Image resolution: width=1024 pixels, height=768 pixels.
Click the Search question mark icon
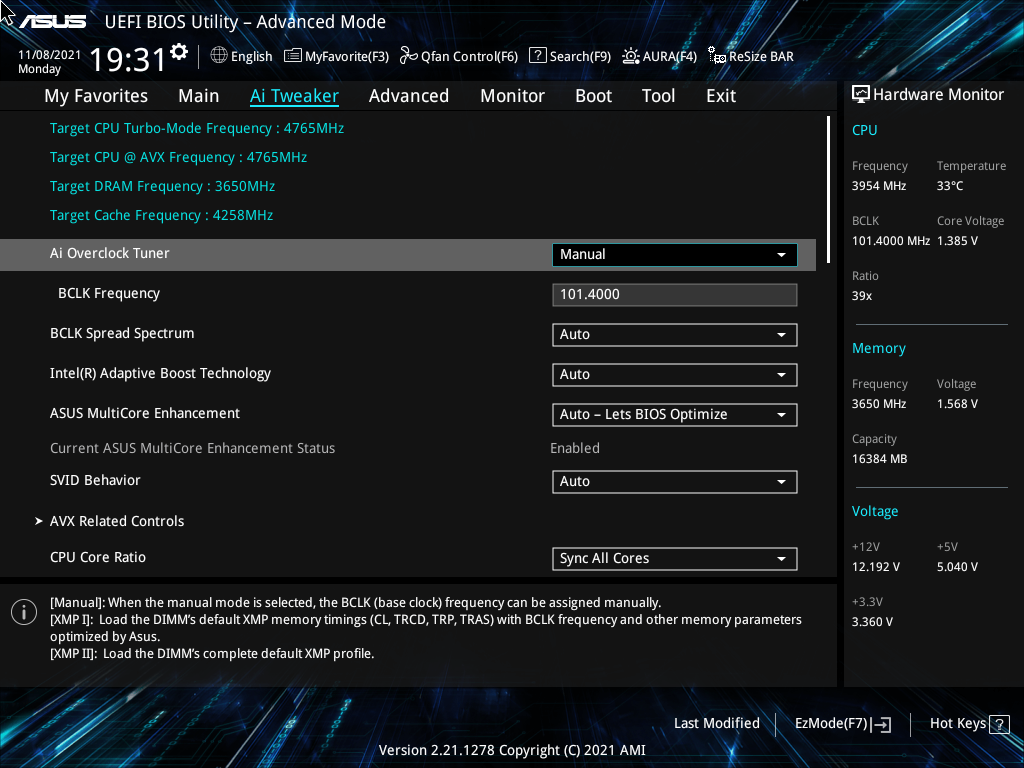coord(537,56)
